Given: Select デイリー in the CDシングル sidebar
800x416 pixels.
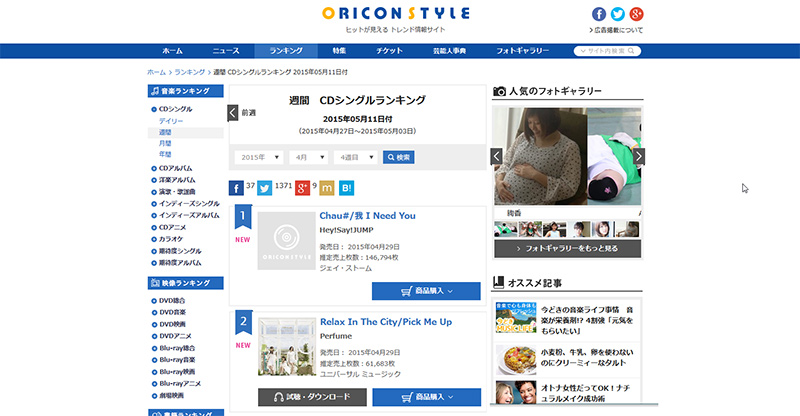Looking at the screenshot, I should 170,120.
